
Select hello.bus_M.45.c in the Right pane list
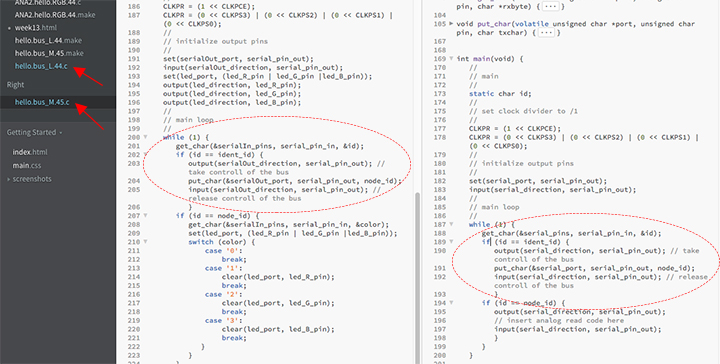42,102
